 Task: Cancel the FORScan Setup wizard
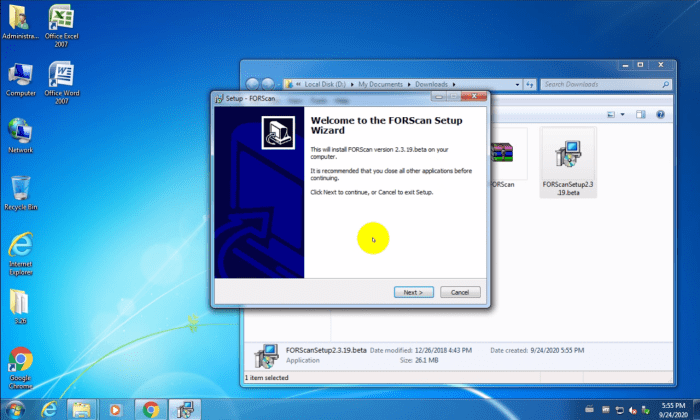(460, 292)
